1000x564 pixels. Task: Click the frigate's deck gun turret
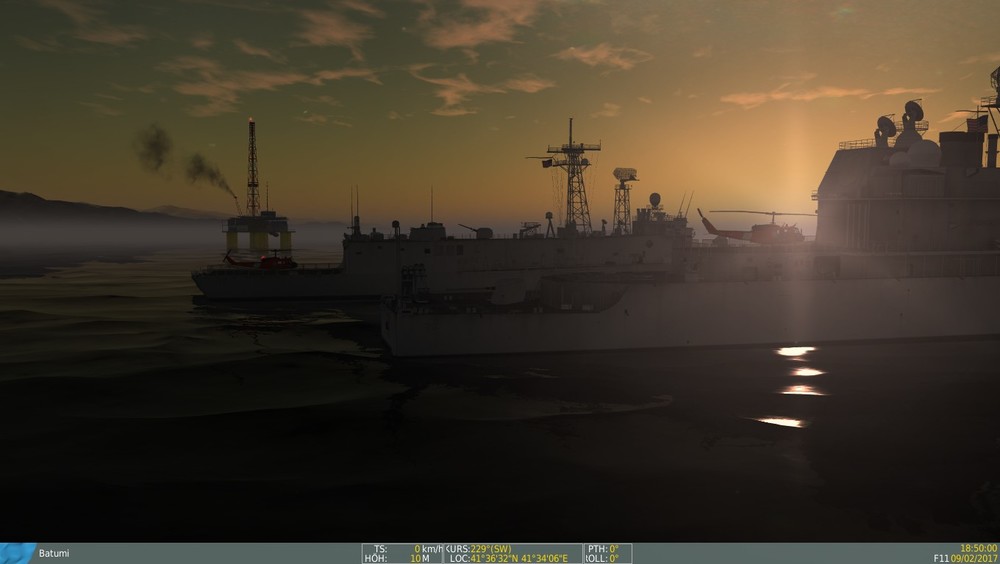[476, 231]
